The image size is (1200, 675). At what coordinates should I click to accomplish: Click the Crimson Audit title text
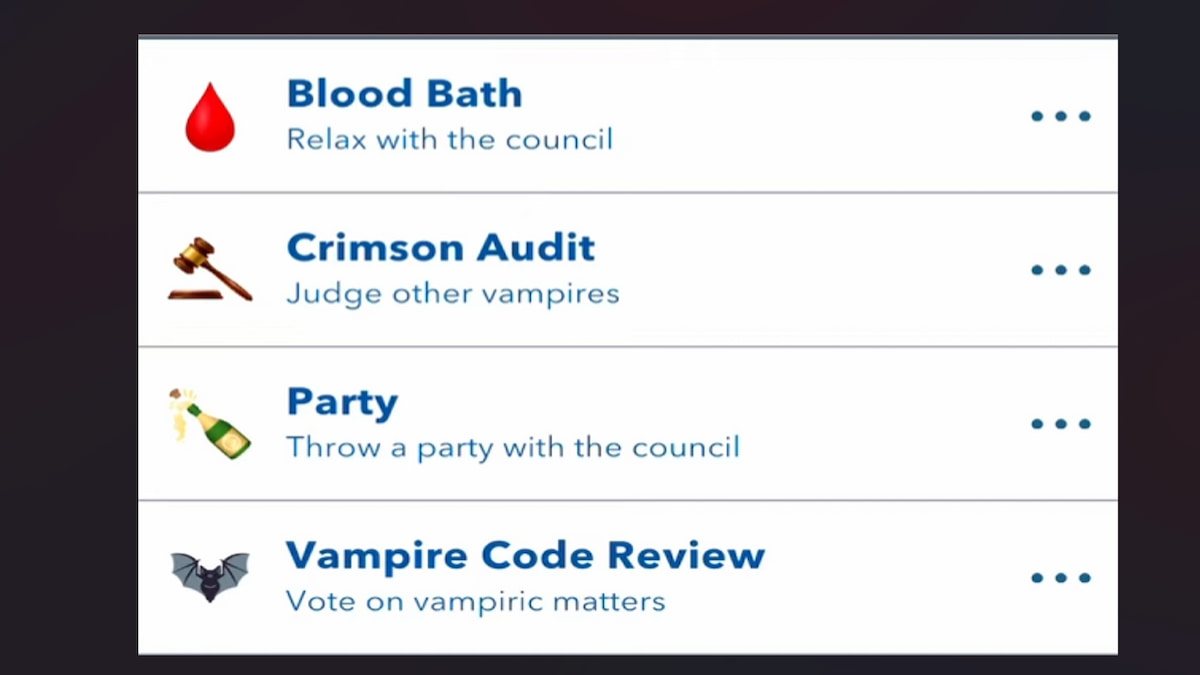pyautogui.click(x=441, y=247)
